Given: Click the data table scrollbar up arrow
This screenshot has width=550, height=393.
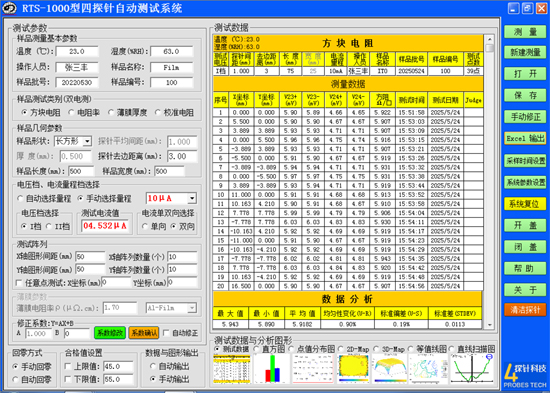Looking at the screenshot, I should [x=489, y=39].
